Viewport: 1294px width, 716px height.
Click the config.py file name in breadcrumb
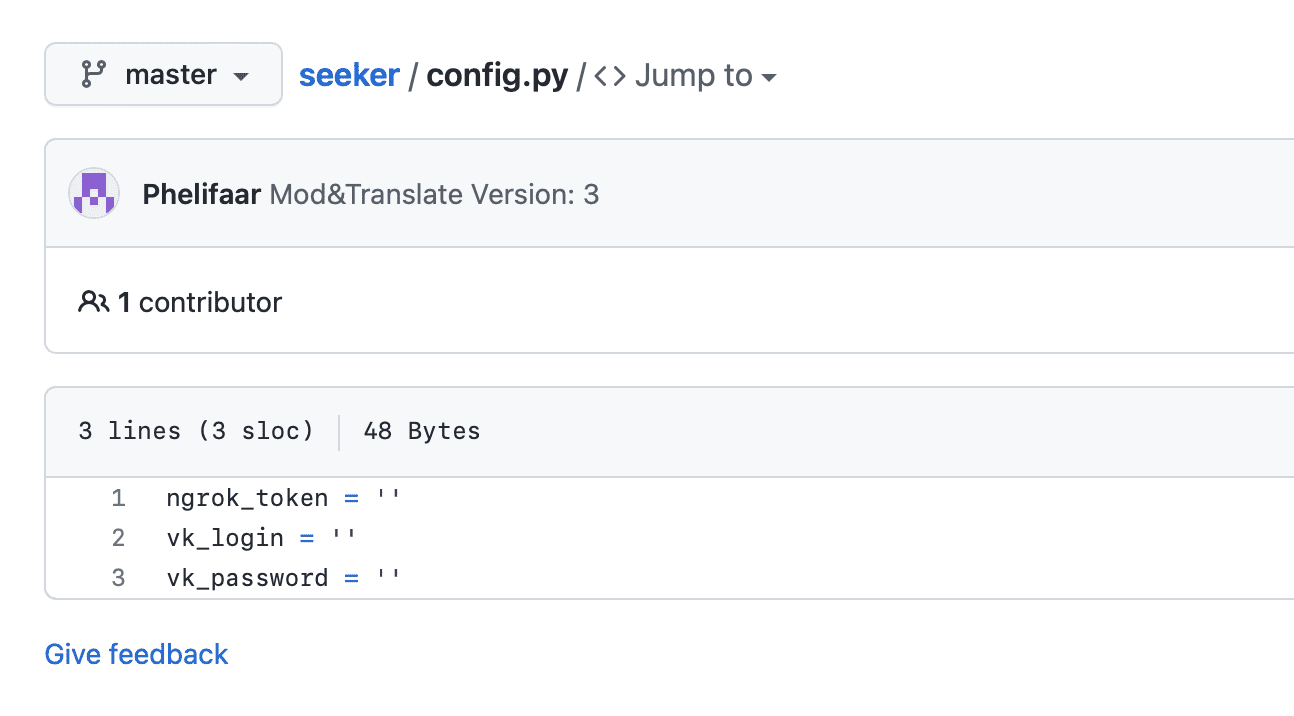click(x=497, y=75)
